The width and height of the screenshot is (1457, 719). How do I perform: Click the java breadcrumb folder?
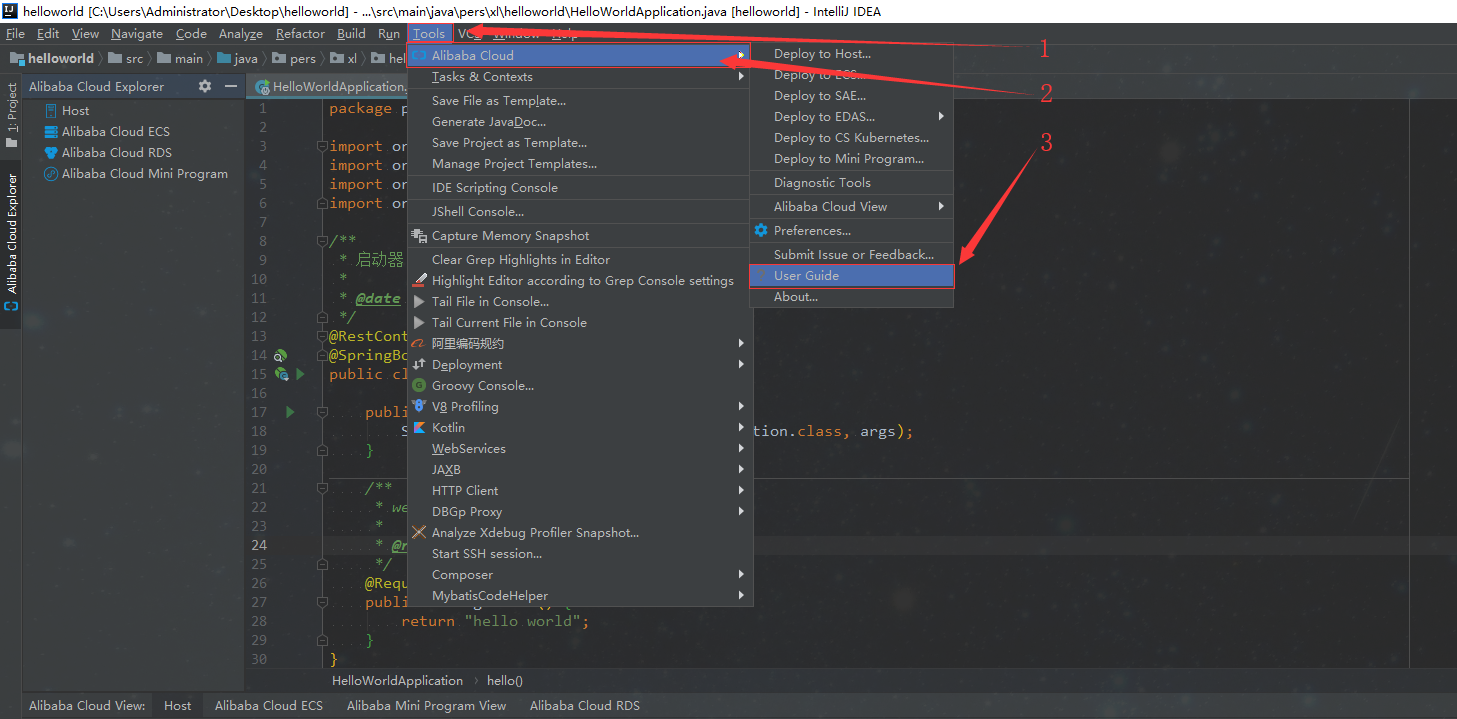tap(238, 58)
